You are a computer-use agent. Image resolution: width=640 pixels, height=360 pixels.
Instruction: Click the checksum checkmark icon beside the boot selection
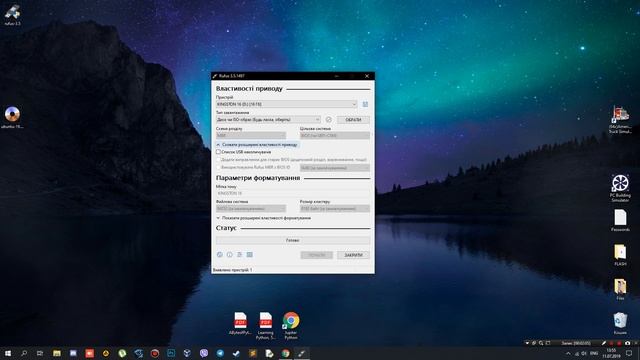pos(329,120)
